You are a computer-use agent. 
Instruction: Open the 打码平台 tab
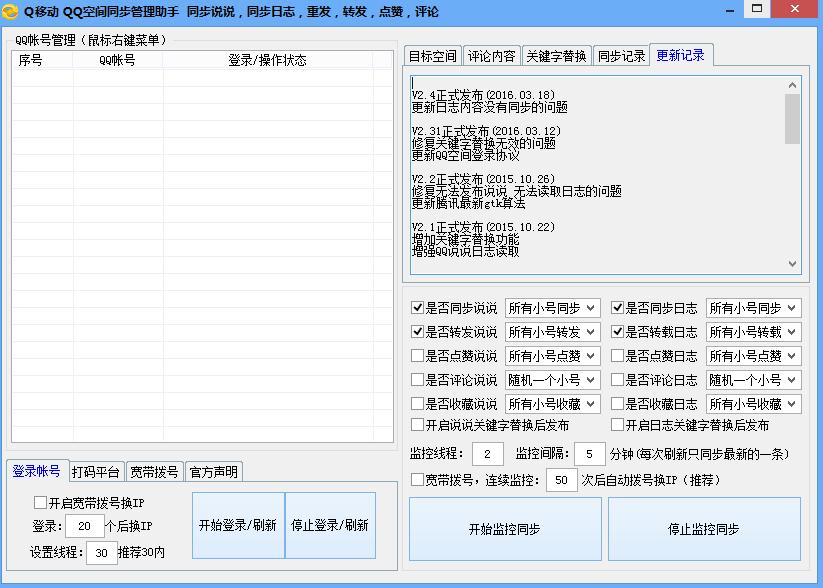96,472
